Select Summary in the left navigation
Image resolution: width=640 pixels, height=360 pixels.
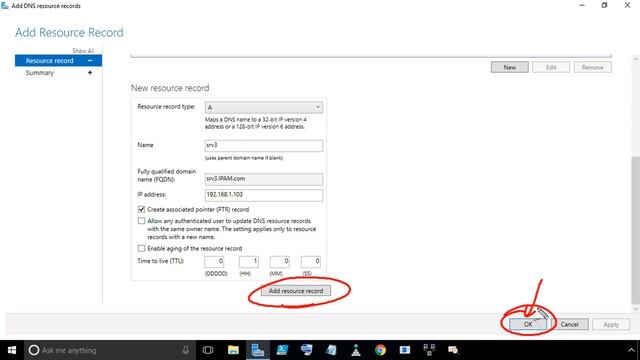(40, 73)
